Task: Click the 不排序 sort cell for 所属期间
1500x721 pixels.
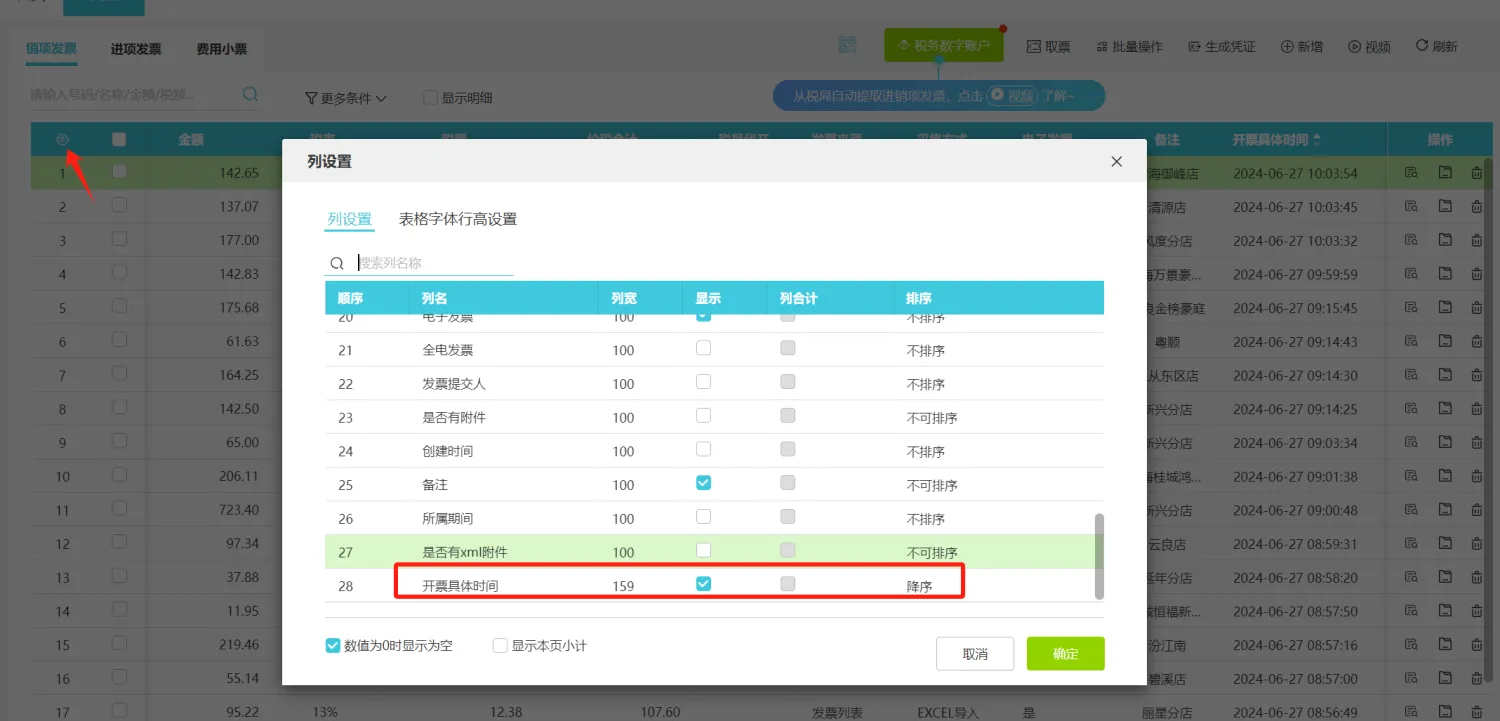Action: (926, 519)
